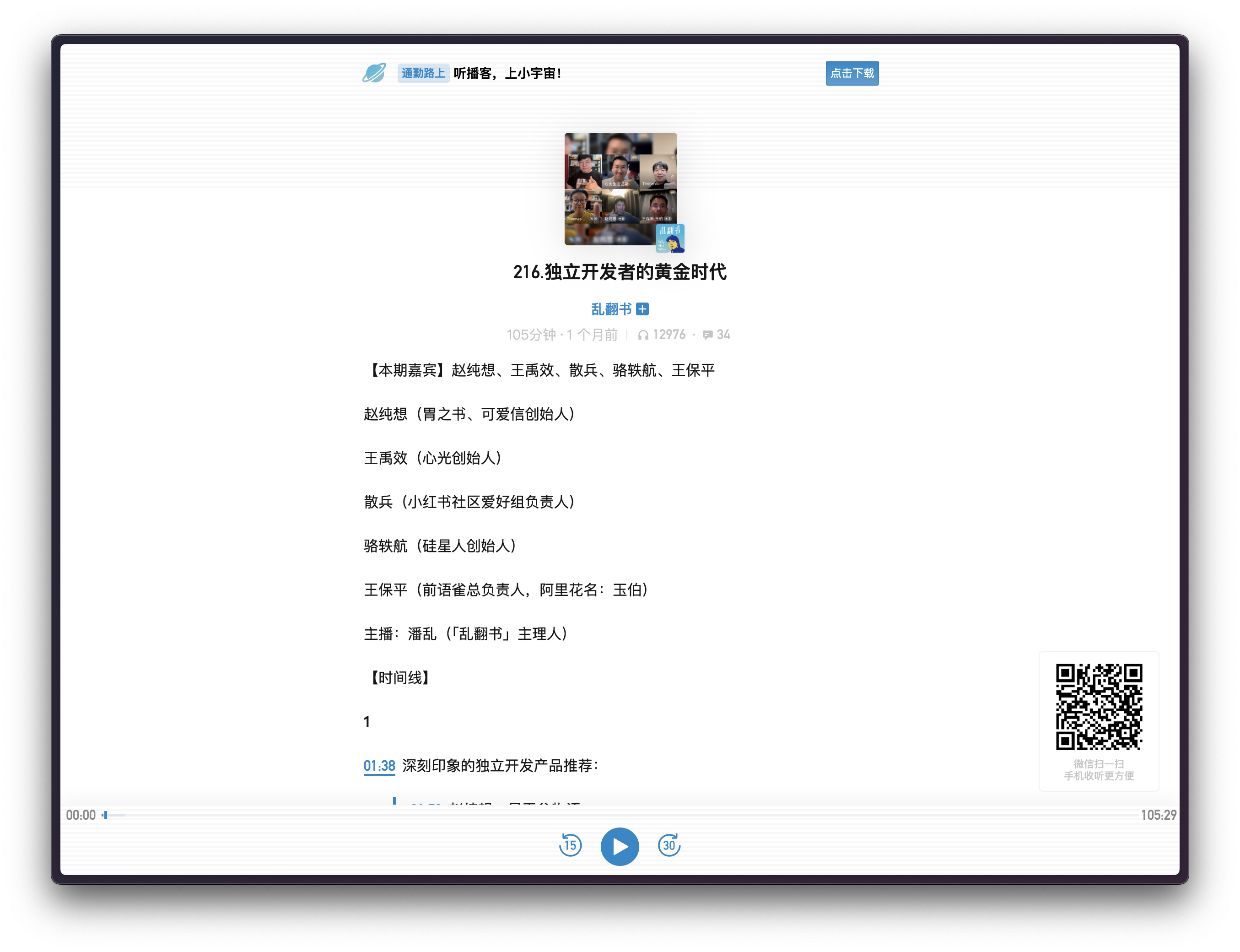Click the headphone icon for play count
Screen dimensions: 1240x952
click(643, 335)
